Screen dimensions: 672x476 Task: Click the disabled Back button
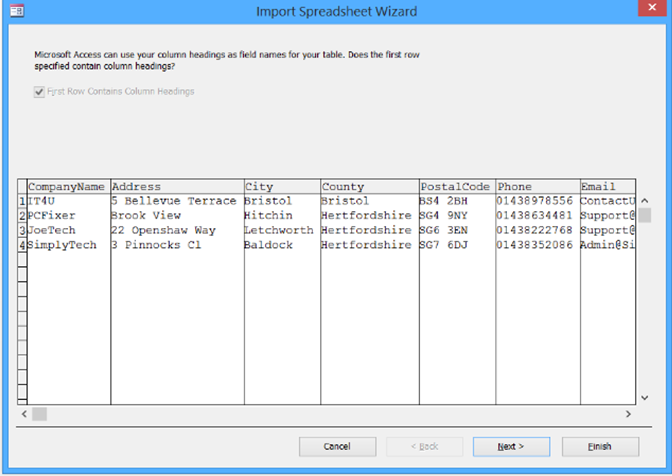click(424, 446)
